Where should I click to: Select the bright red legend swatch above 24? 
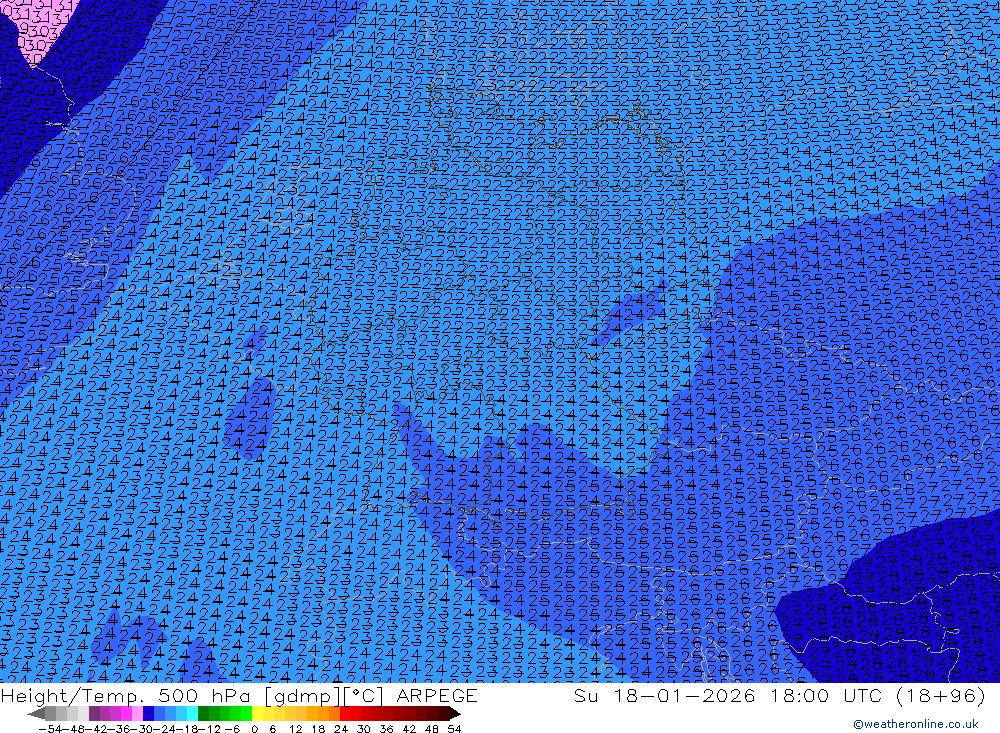(x=345, y=714)
